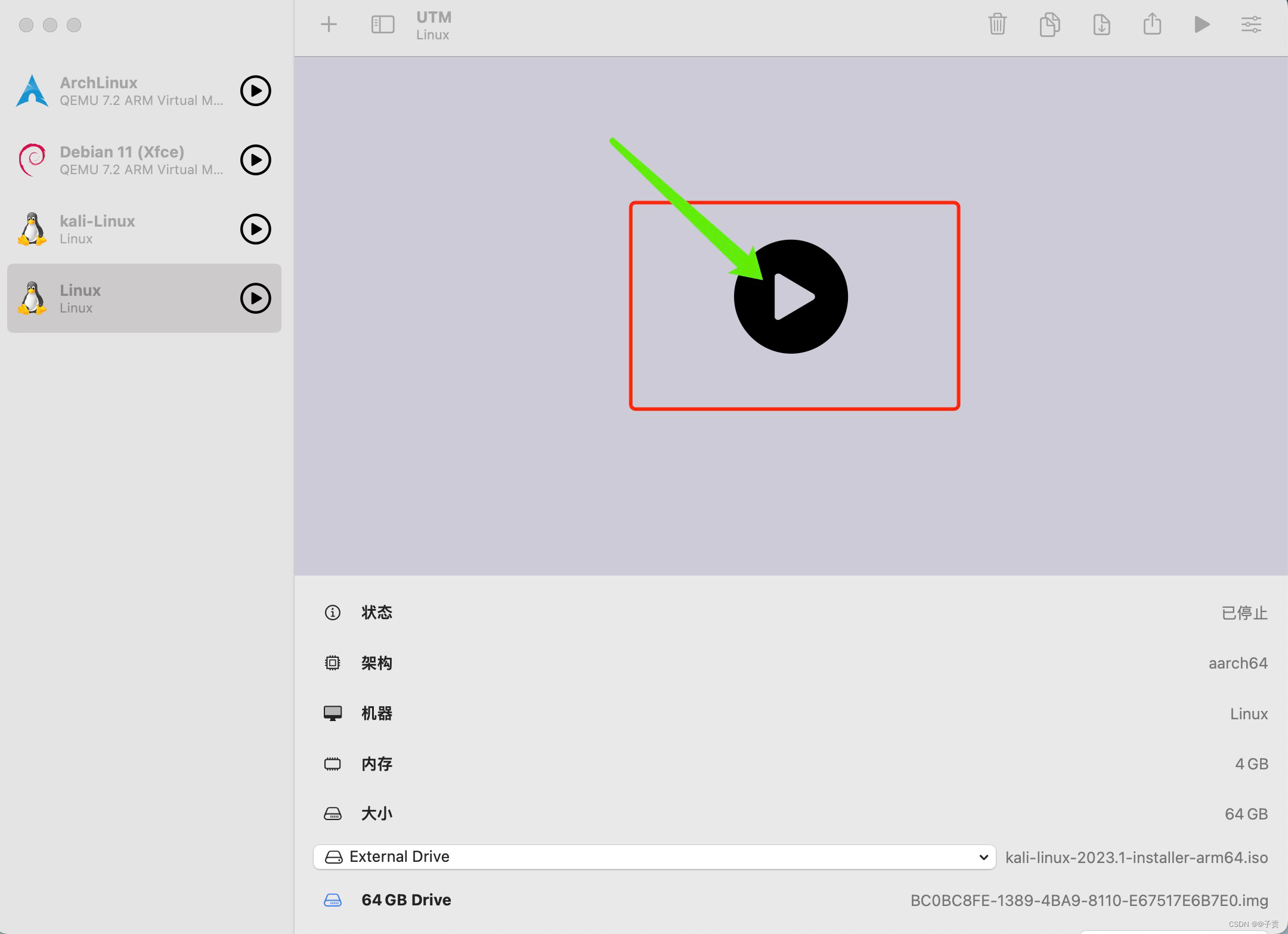The width and height of the screenshot is (1288, 934).
Task: Click the 机器 label
Action: pyautogui.click(x=376, y=713)
